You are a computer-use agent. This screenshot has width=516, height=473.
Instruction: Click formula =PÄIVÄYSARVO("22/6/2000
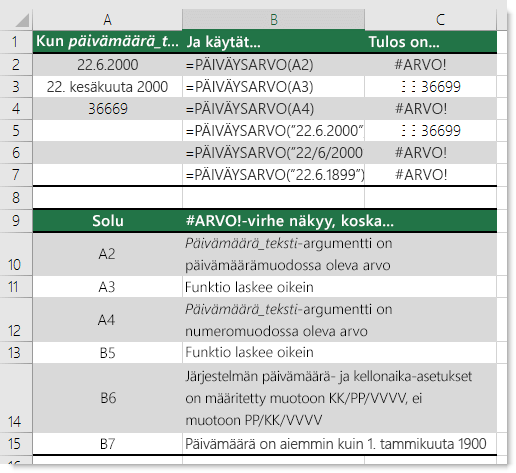(x=273, y=153)
